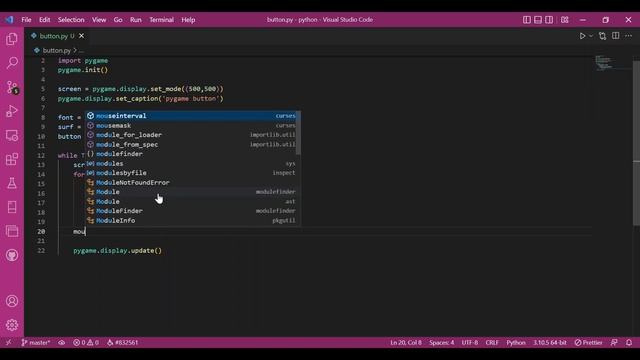Viewport: 640px width, 360px height.
Task: Open the Search view in activity bar
Action: point(12,63)
